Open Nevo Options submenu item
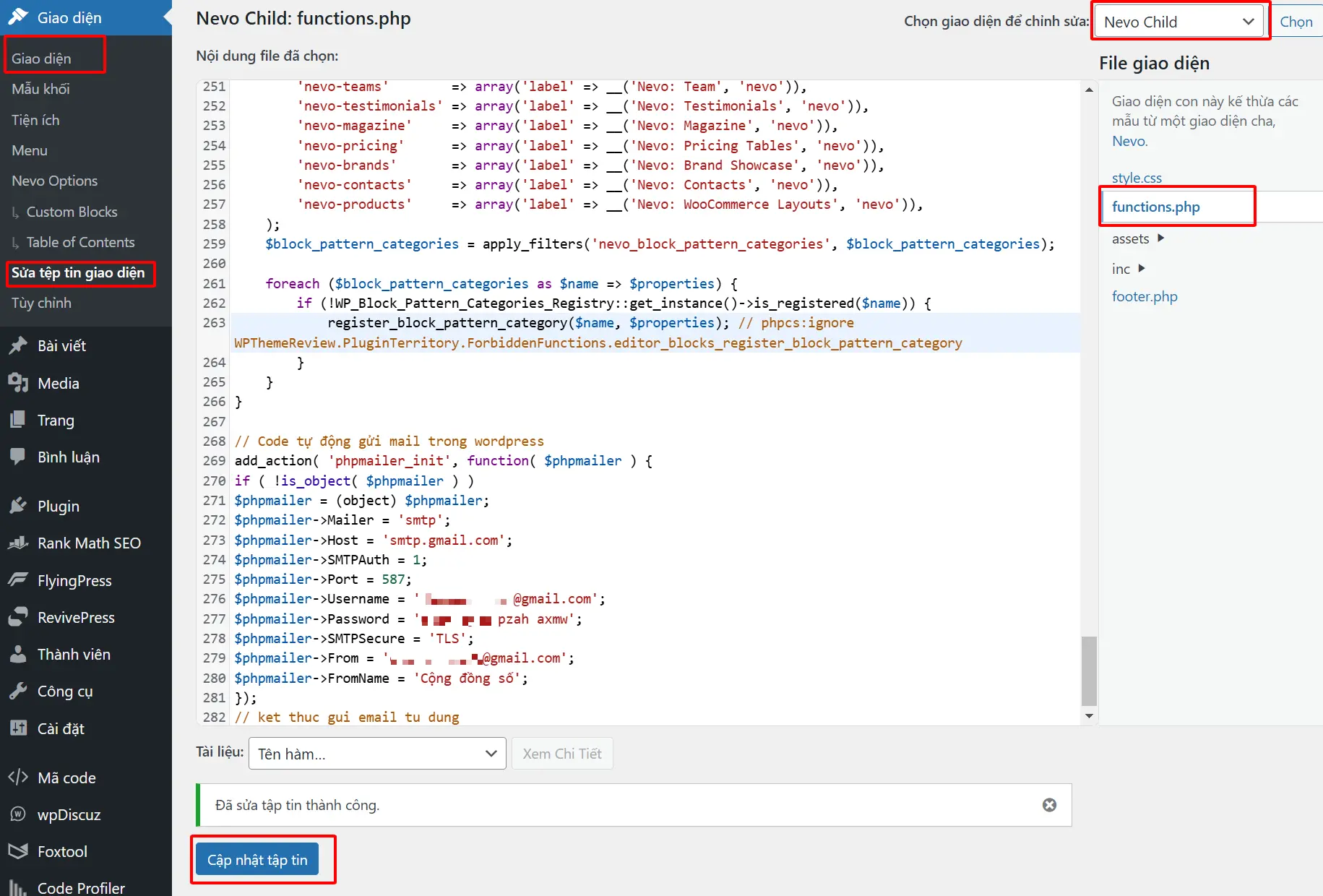 [54, 181]
